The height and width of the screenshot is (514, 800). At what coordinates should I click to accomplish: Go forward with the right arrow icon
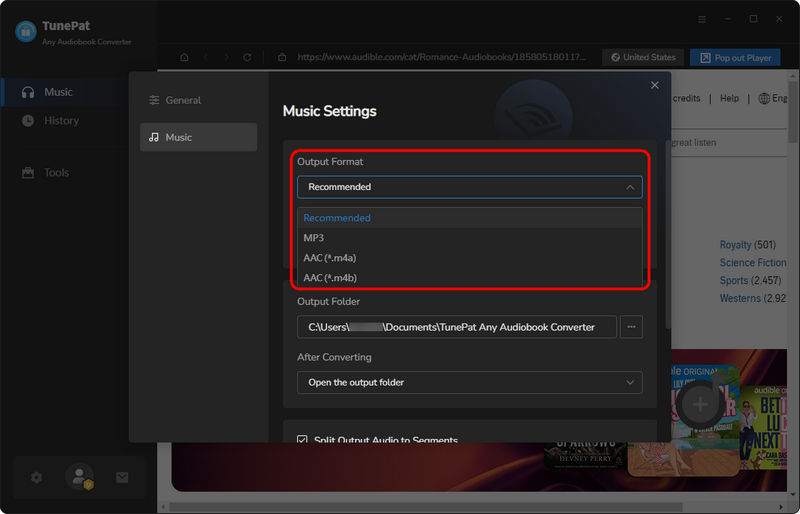point(227,57)
